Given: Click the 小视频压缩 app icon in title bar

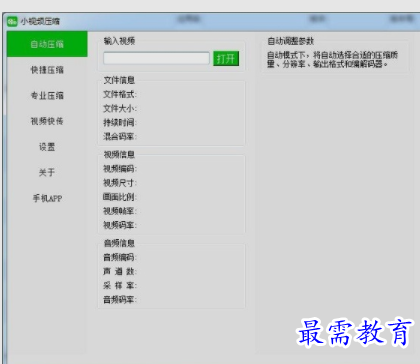Looking at the screenshot, I should [12, 21].
